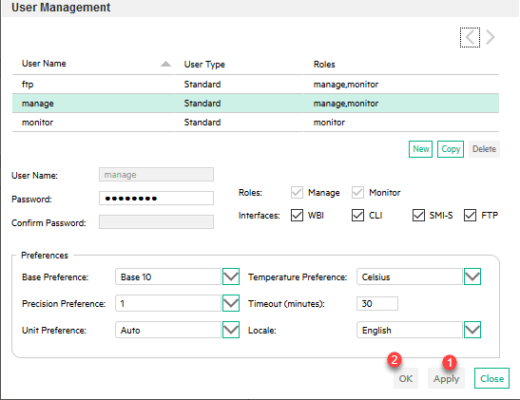The image size is (520, 400).
Task: Click the Apply button
Action: pos(446,378)
